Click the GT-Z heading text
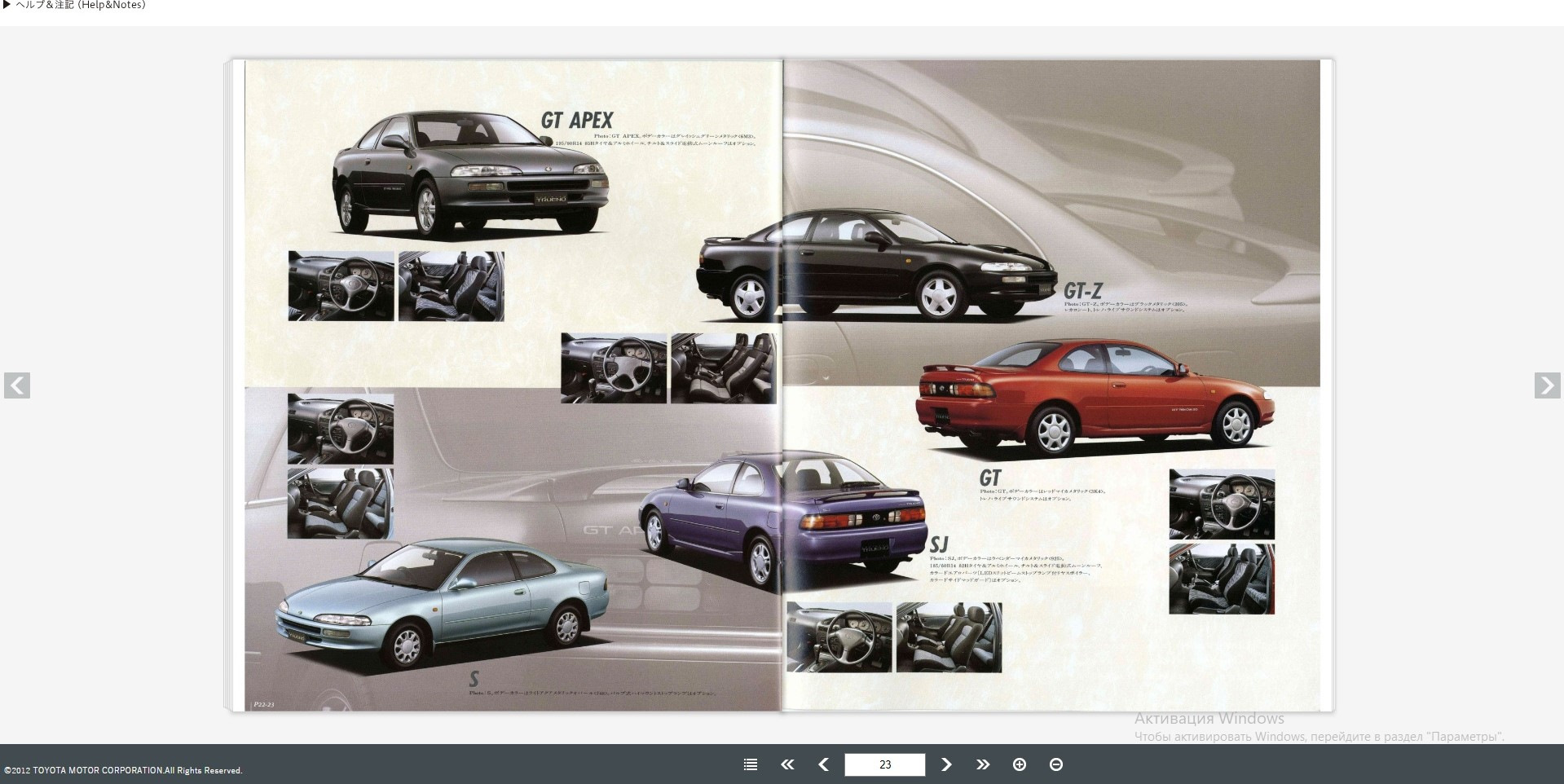The width and height of the screenshot is (1564, 784). [1083, 291]
